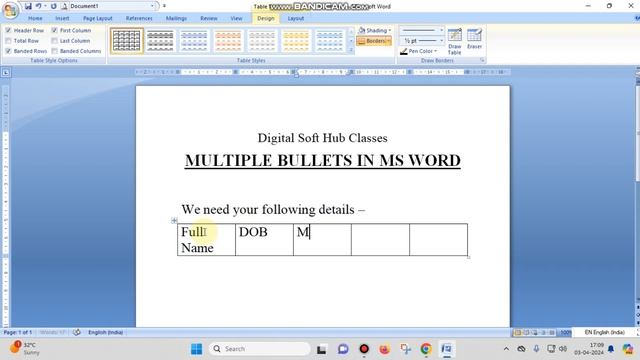Viewport: 640px width, 360px height.
Task: Switch to the Mailings tab
Action: (176, 18)
